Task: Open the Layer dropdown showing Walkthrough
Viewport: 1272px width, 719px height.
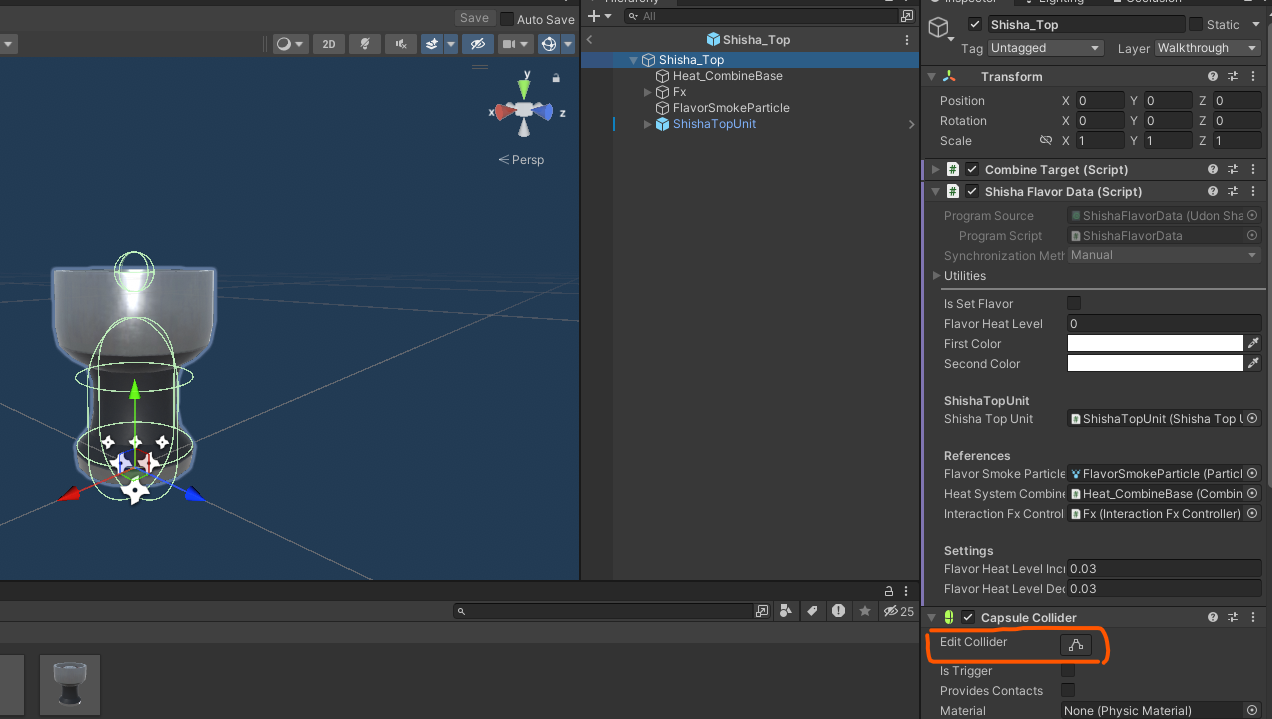Action: [1208, 48]
